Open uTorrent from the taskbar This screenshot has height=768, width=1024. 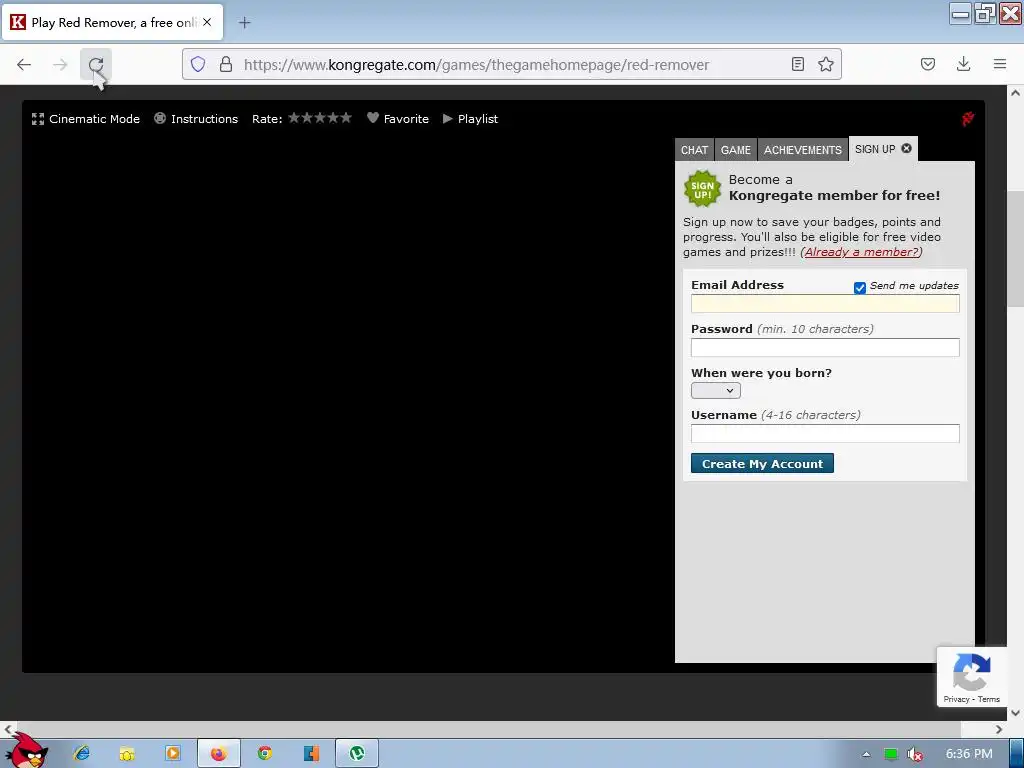pos(357,754)
